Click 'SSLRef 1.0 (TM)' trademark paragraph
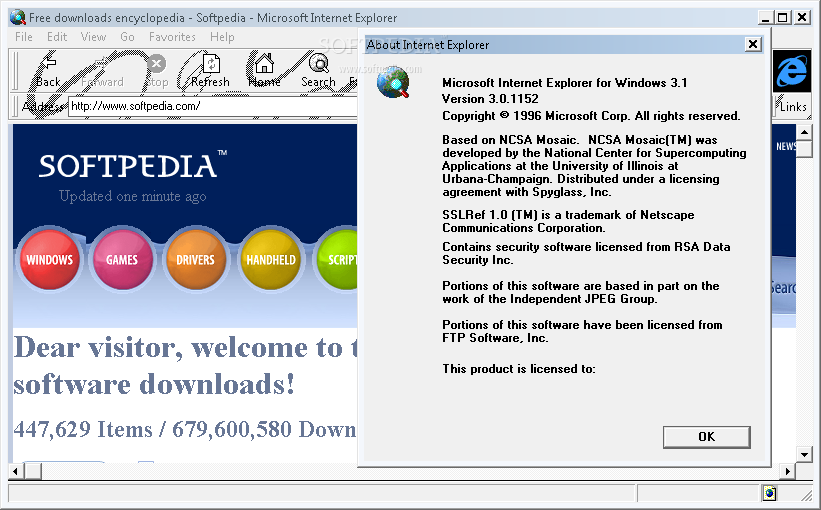Screen dimensions: 821x510 568,221
